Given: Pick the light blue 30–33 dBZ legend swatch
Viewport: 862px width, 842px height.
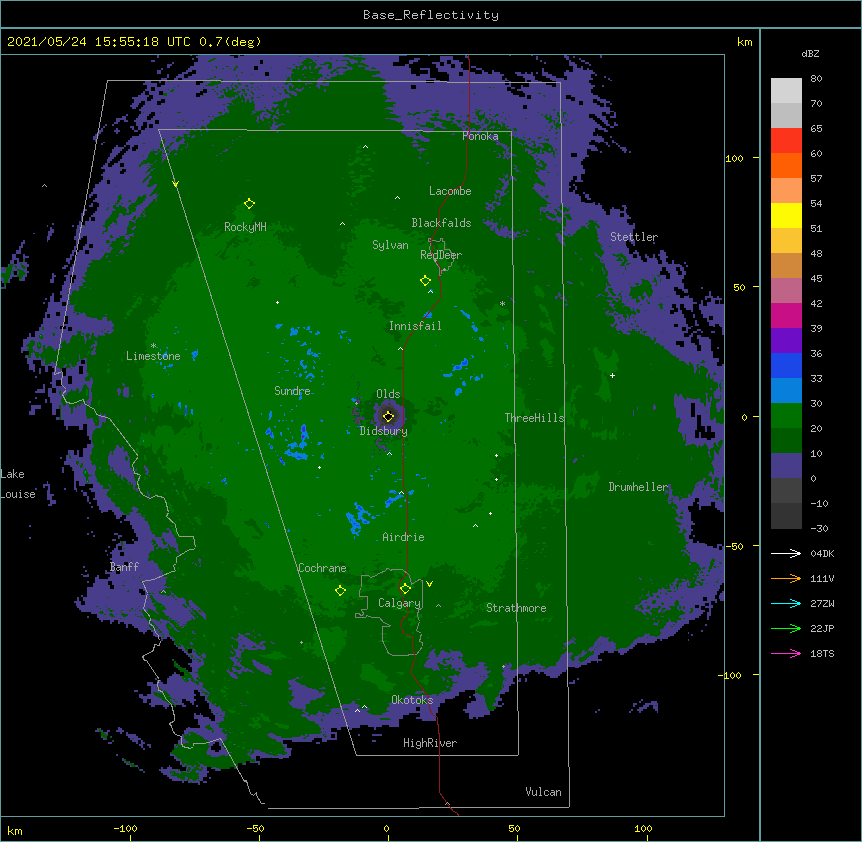Looking at the screenshot, I should pyautogui.click(x=786, y=391).
